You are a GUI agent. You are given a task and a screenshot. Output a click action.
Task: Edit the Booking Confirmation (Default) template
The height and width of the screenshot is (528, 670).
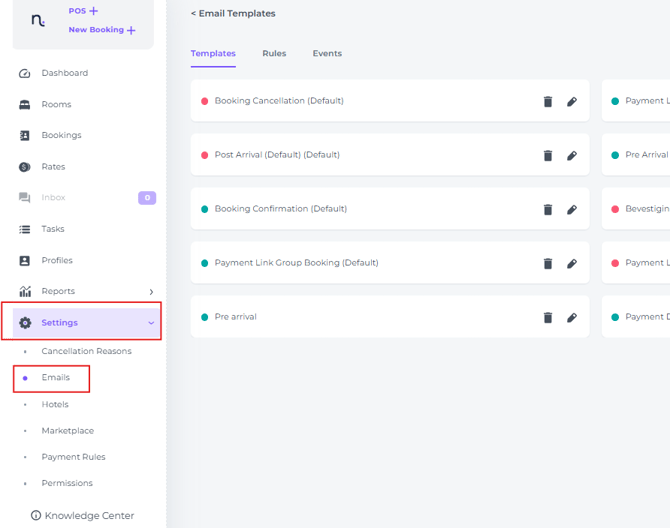572,210
